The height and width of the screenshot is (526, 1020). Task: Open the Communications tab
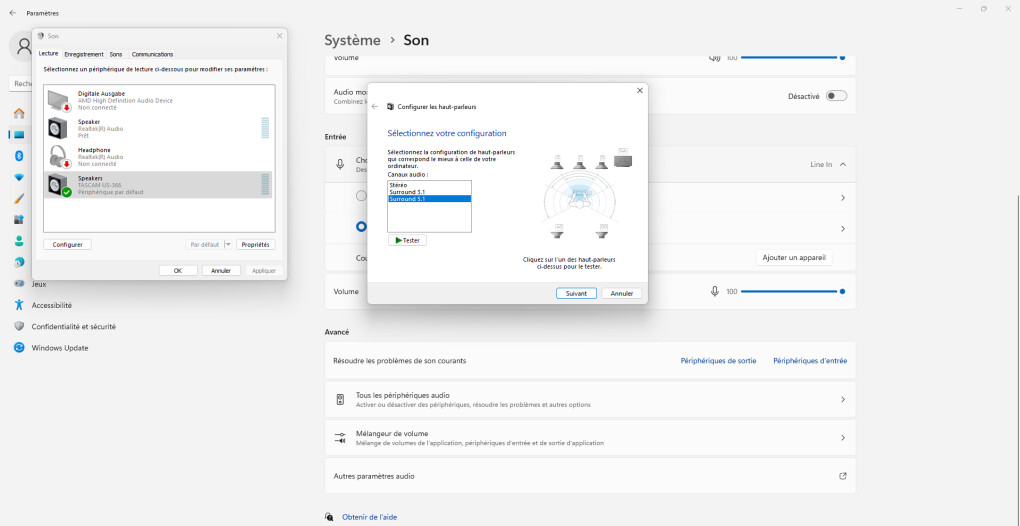152,54
